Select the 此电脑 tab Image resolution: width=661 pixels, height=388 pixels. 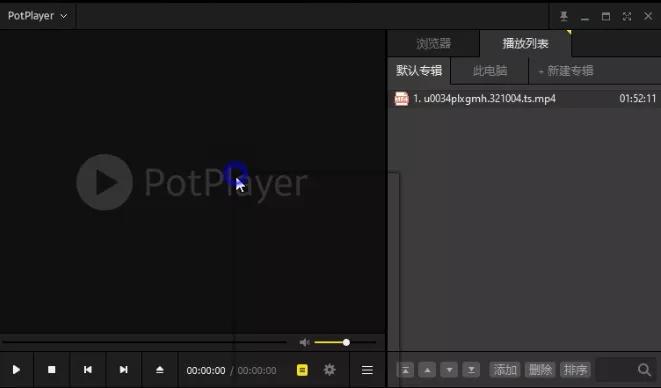pos(489,70)
